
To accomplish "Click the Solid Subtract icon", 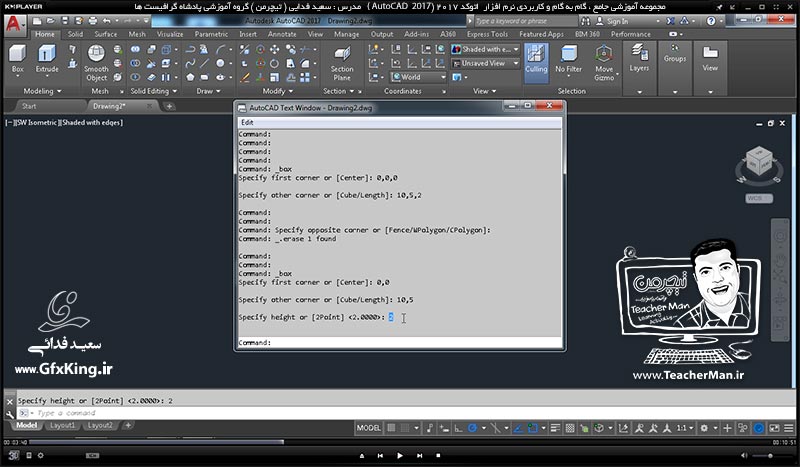I will (135, 63).
